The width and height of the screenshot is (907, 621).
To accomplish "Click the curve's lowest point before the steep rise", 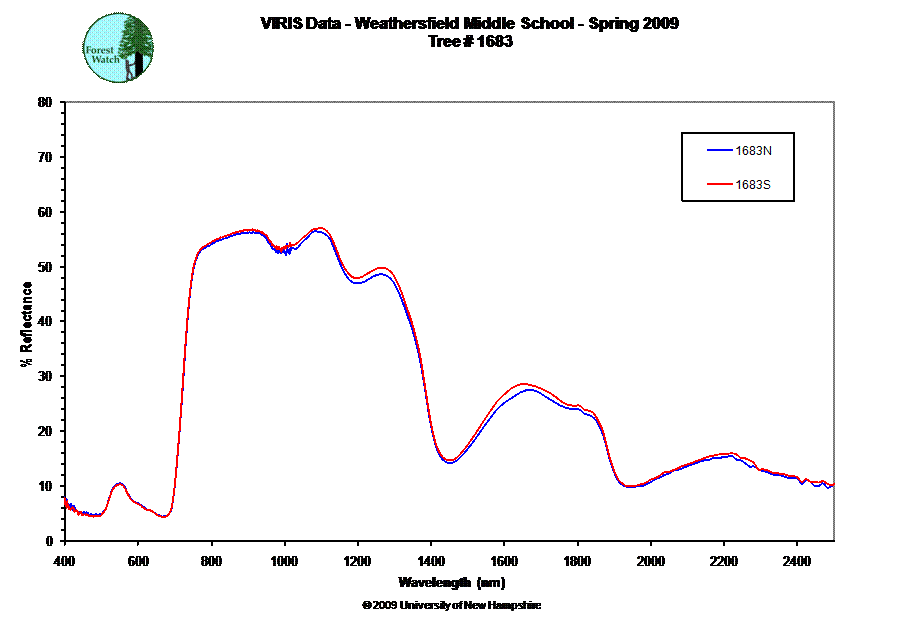I will [x=164, y=516].
